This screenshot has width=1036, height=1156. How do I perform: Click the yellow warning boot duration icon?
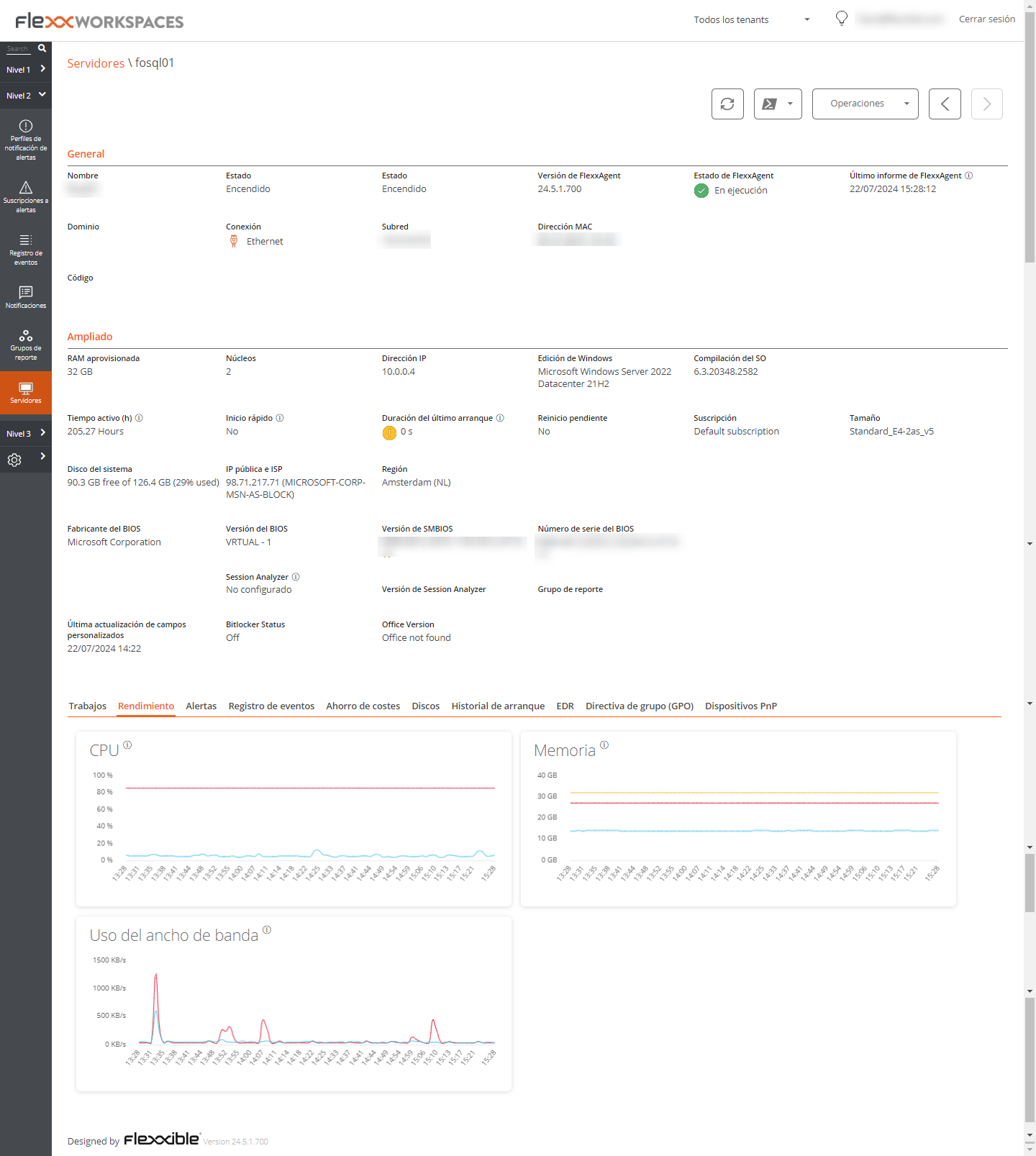point(389,433)
